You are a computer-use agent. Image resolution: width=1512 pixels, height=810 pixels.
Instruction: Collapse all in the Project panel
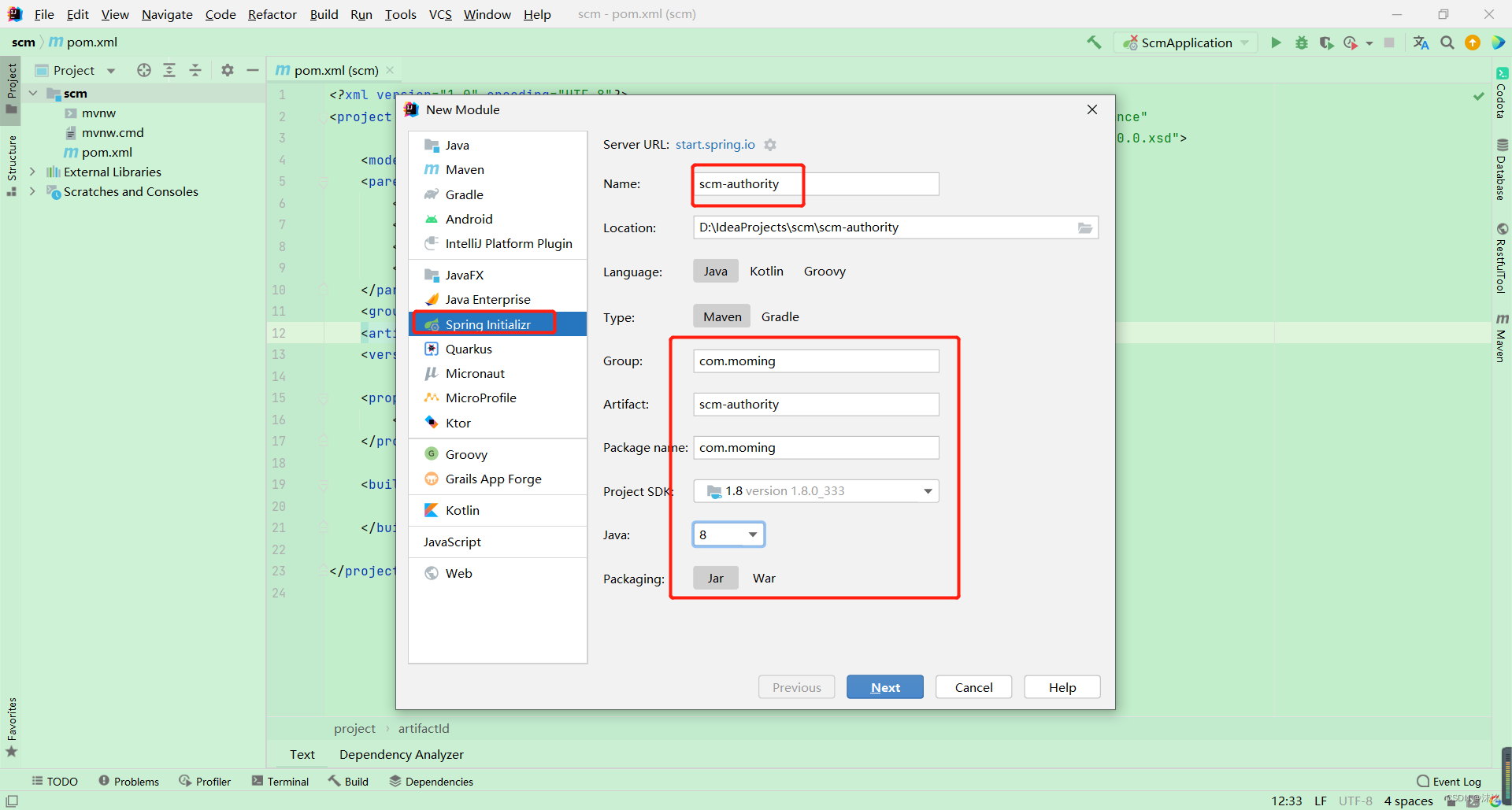pyautogui.click(x=195, y=70)
